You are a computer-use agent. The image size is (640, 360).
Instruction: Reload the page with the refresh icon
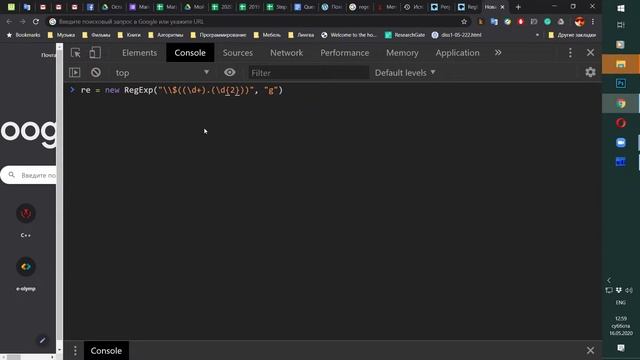36,22
